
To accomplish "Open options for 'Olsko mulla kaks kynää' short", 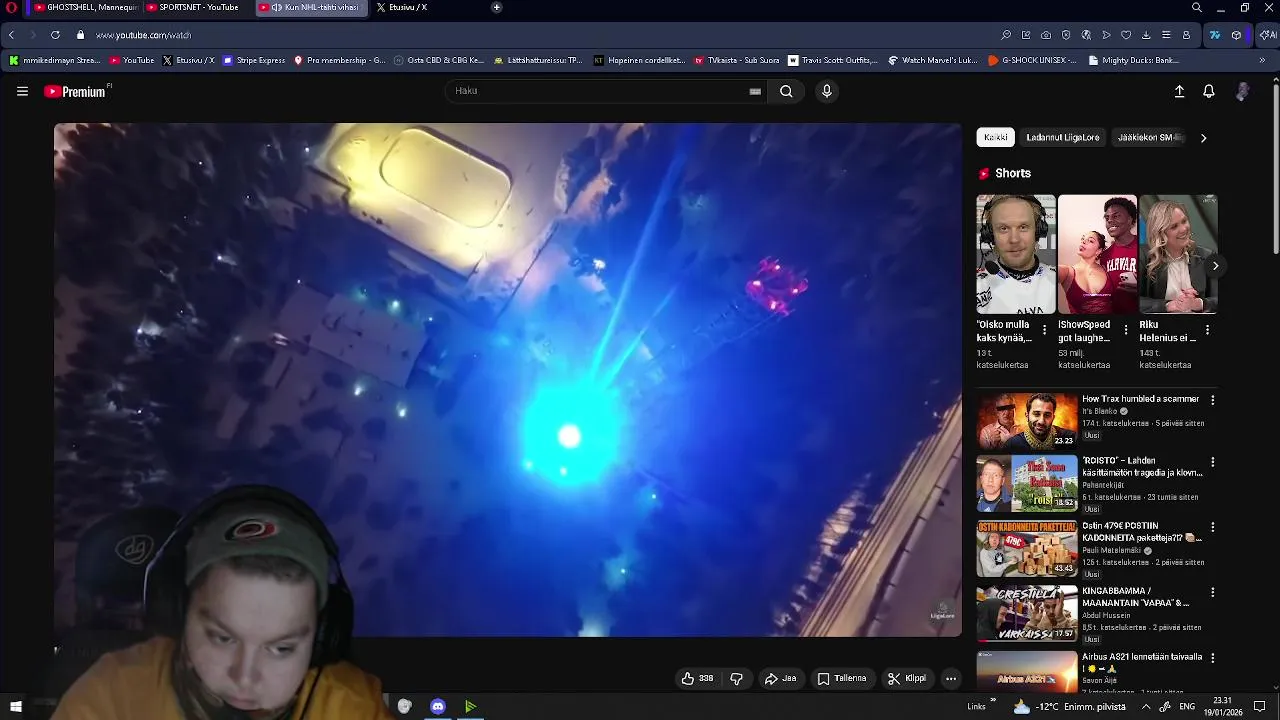I will 1044,329.
